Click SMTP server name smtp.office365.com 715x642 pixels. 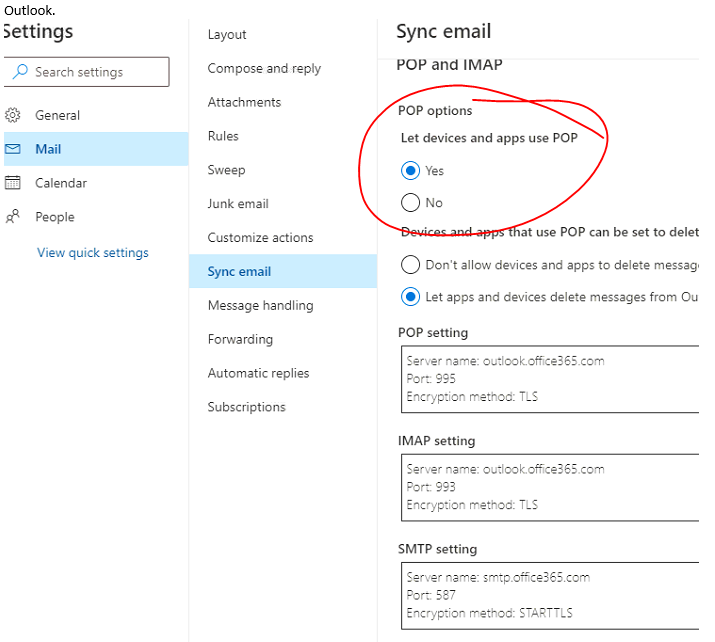click(x=498, y=577)
